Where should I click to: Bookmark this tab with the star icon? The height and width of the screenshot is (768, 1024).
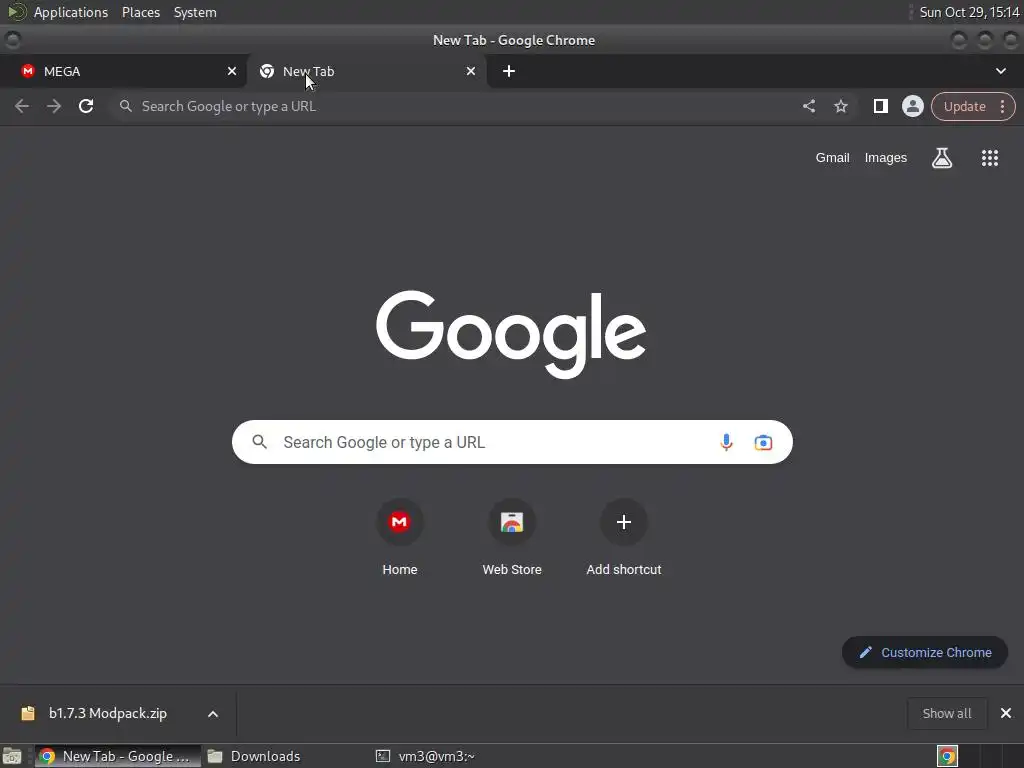coord(841,106)
